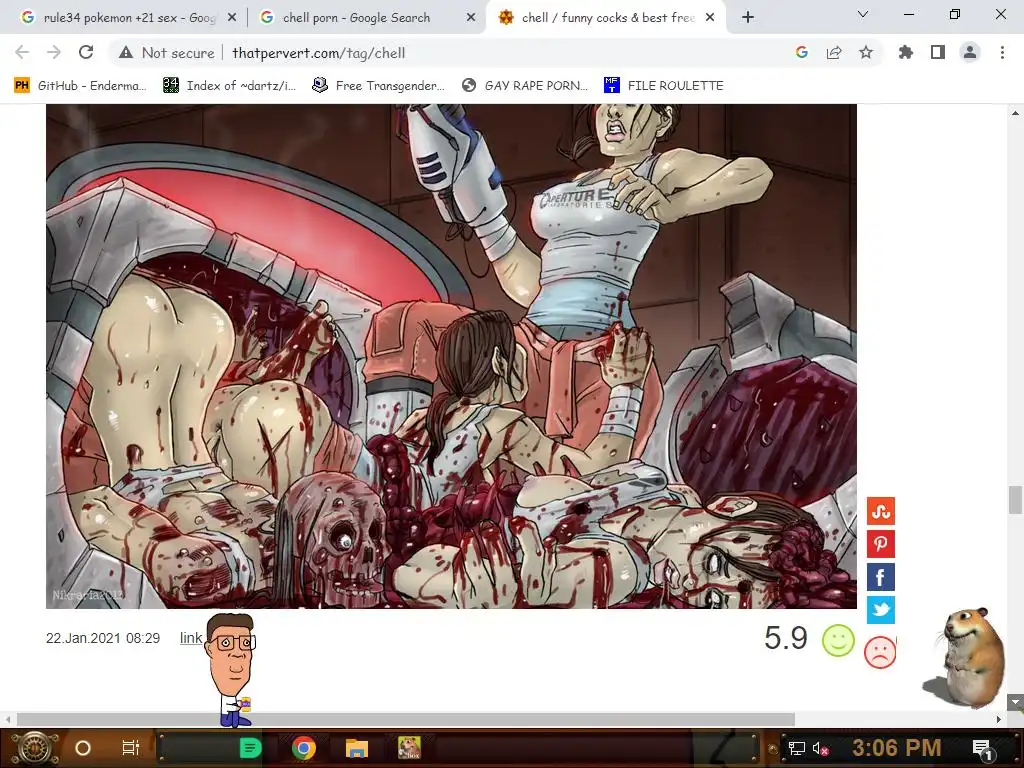1024x768 pixels.
Task: Share post on Twitter
Action: pos(880,610)
